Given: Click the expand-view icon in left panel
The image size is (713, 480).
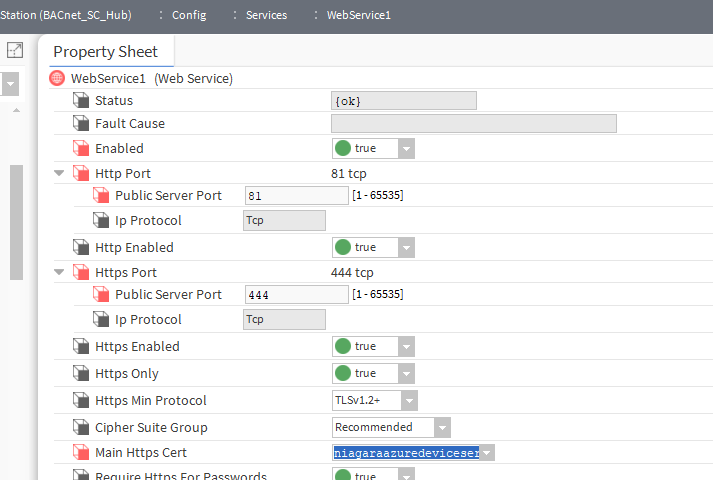Looking at the screenshot, I should click(15, 50).
